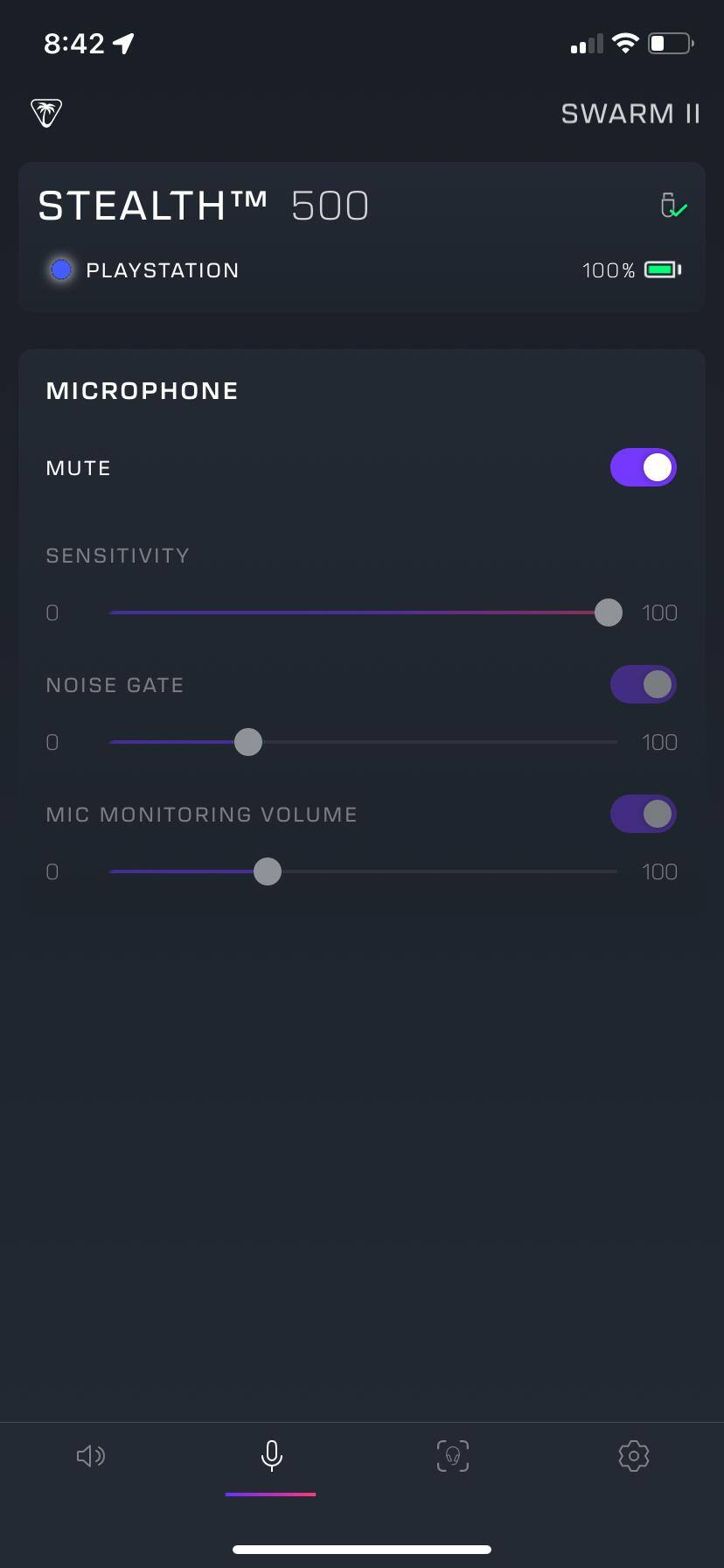
Task: Tap the 100% battery percentage text
Action: (x=609, y=270)
